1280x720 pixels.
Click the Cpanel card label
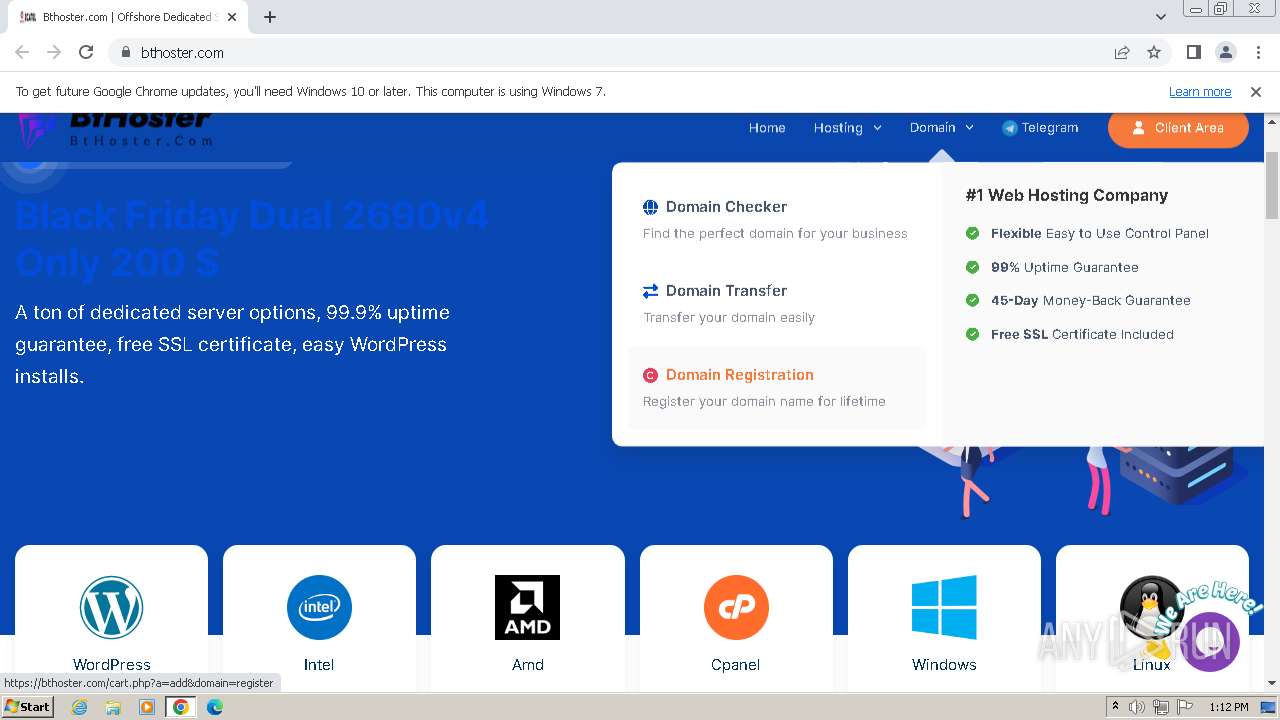[x=736, y=664]
